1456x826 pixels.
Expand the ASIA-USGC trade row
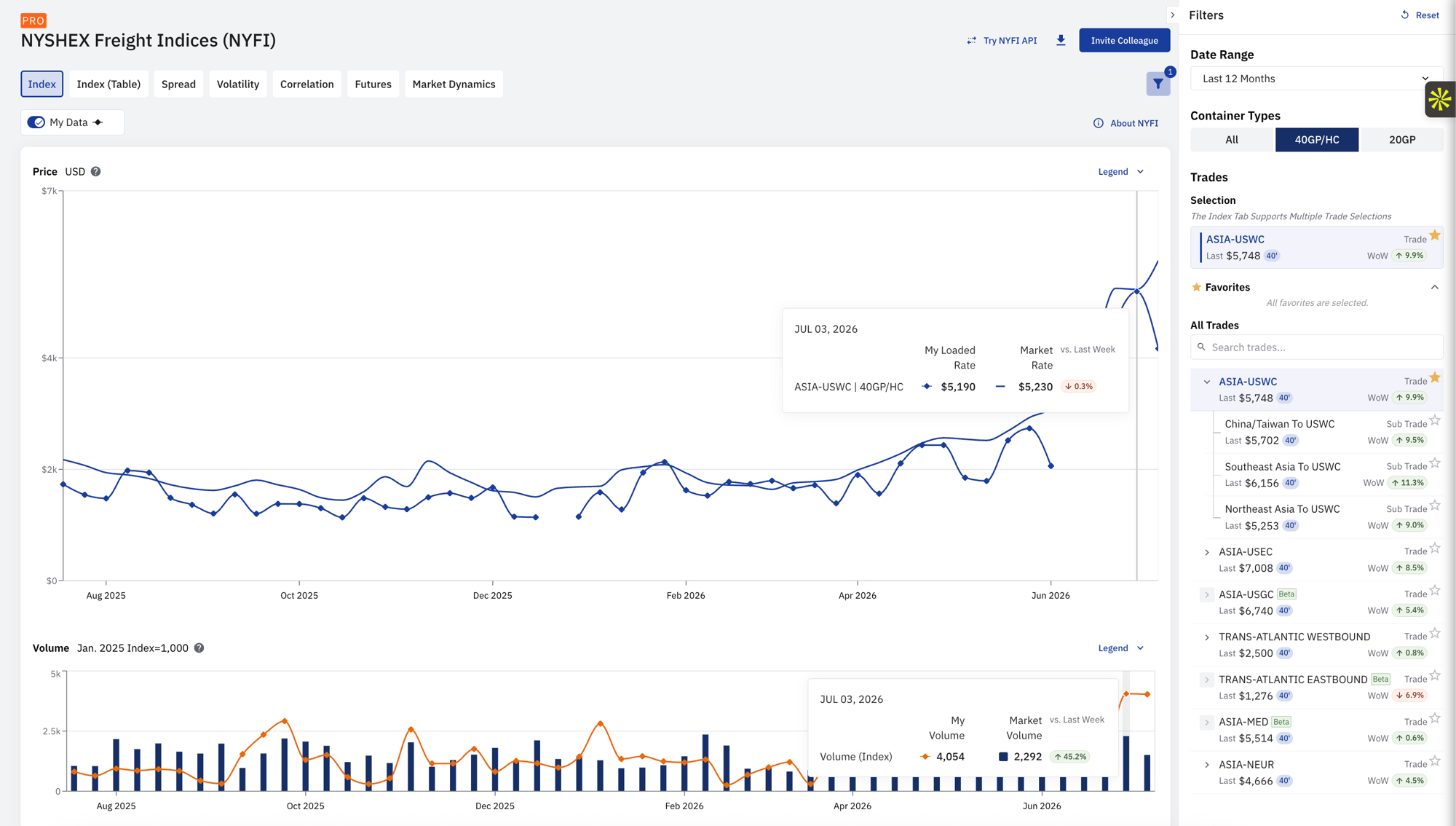1206,595
